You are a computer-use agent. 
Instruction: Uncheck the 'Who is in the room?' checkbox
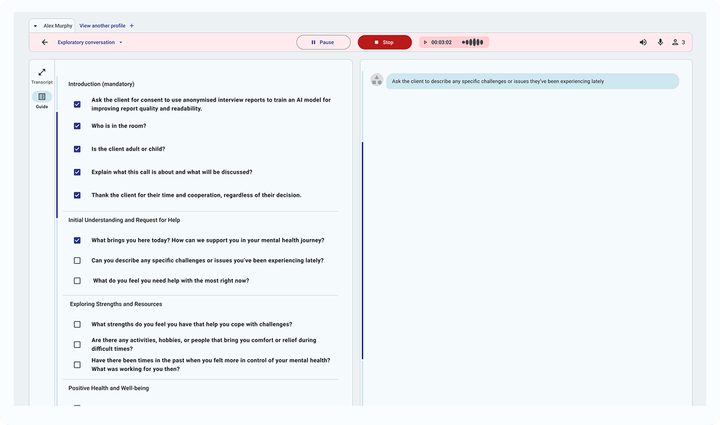pos(77,127)
